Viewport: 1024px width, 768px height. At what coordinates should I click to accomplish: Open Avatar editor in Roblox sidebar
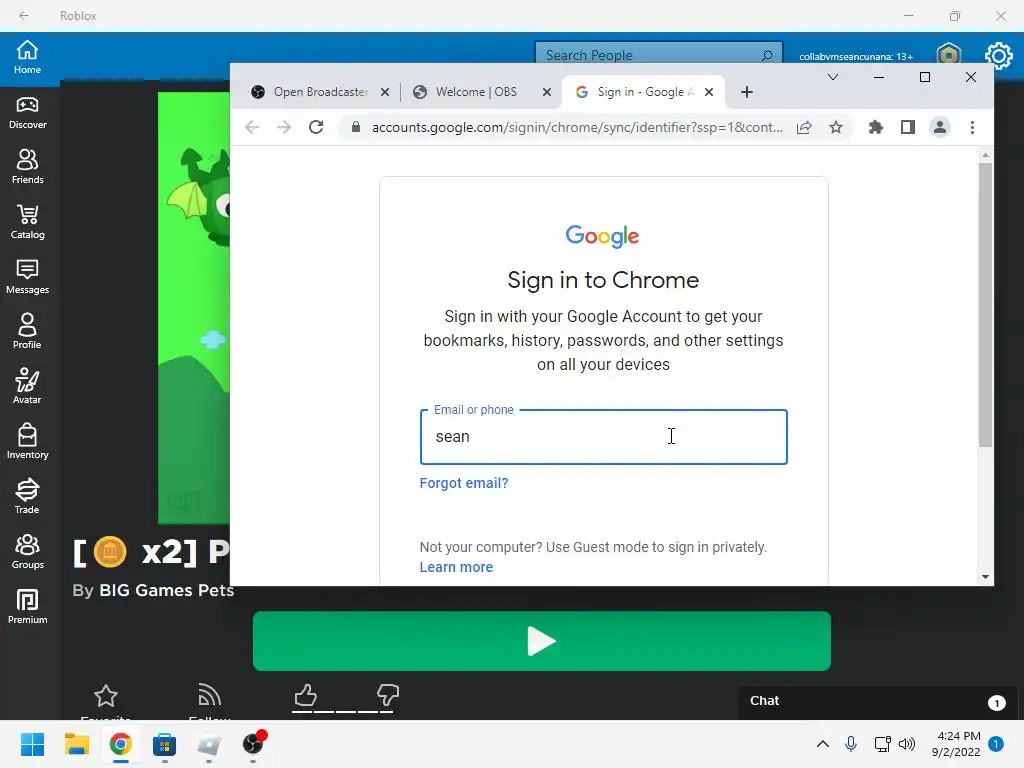pyautogui.click(x=27, y=387)
